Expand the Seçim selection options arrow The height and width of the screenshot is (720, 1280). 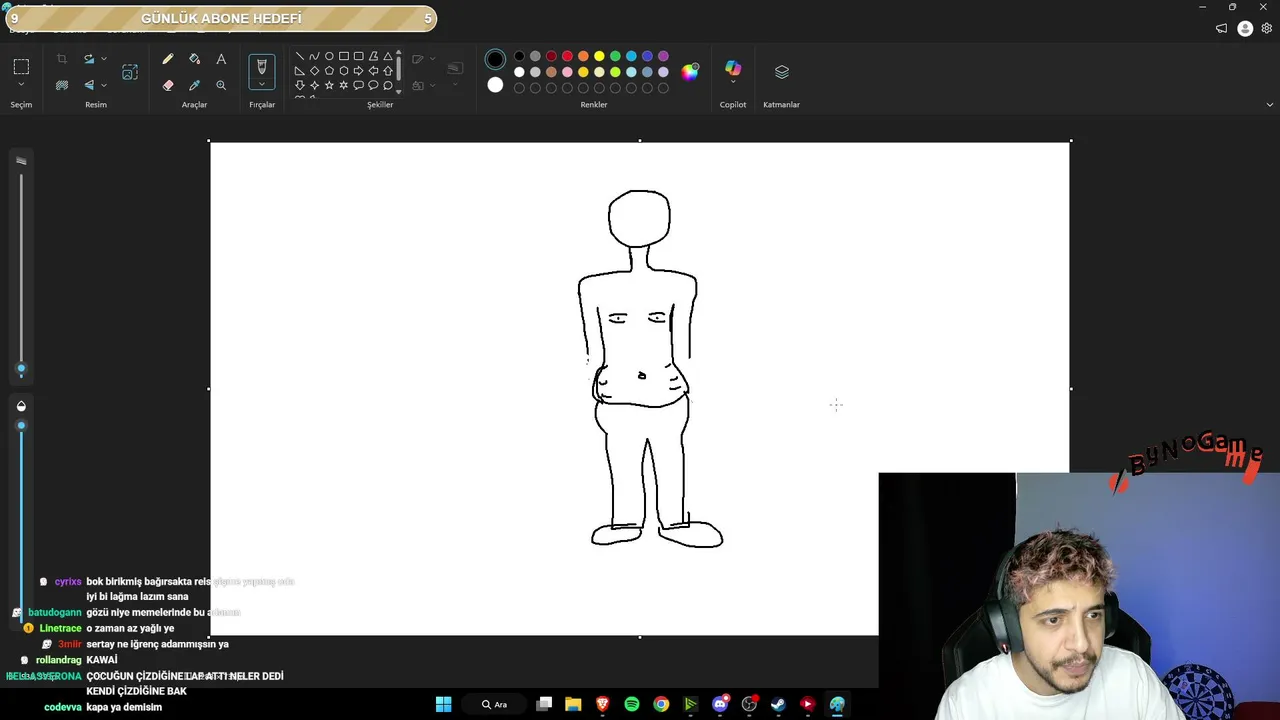[21, 85]
